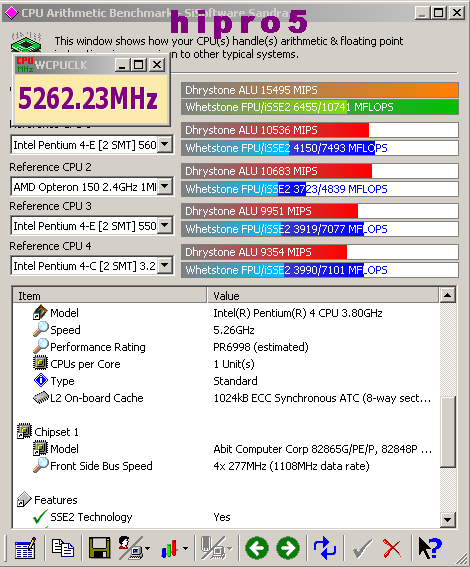This screenshot has height=567, width=470.
Task: Click the greyed device/computer icon
Action: 214,548
